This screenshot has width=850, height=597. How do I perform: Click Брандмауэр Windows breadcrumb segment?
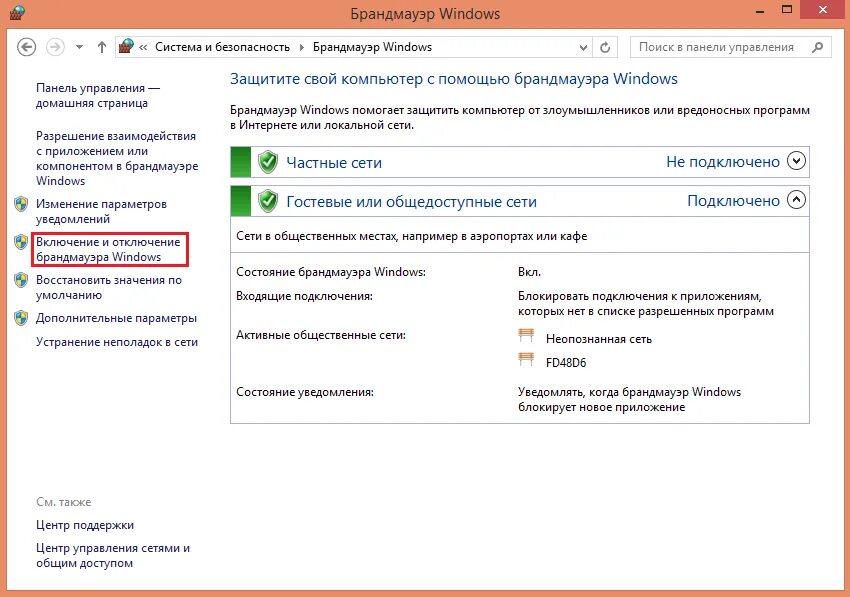[x=372, y=47]
